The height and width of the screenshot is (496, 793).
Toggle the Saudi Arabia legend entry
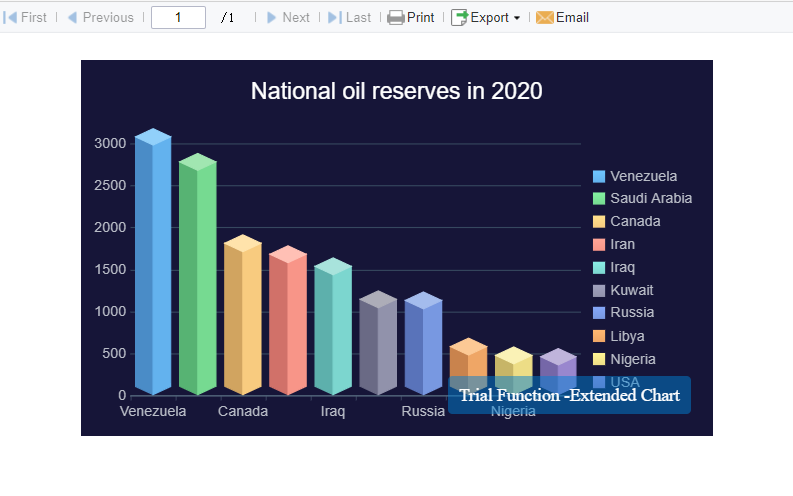(x=642, y=198)
